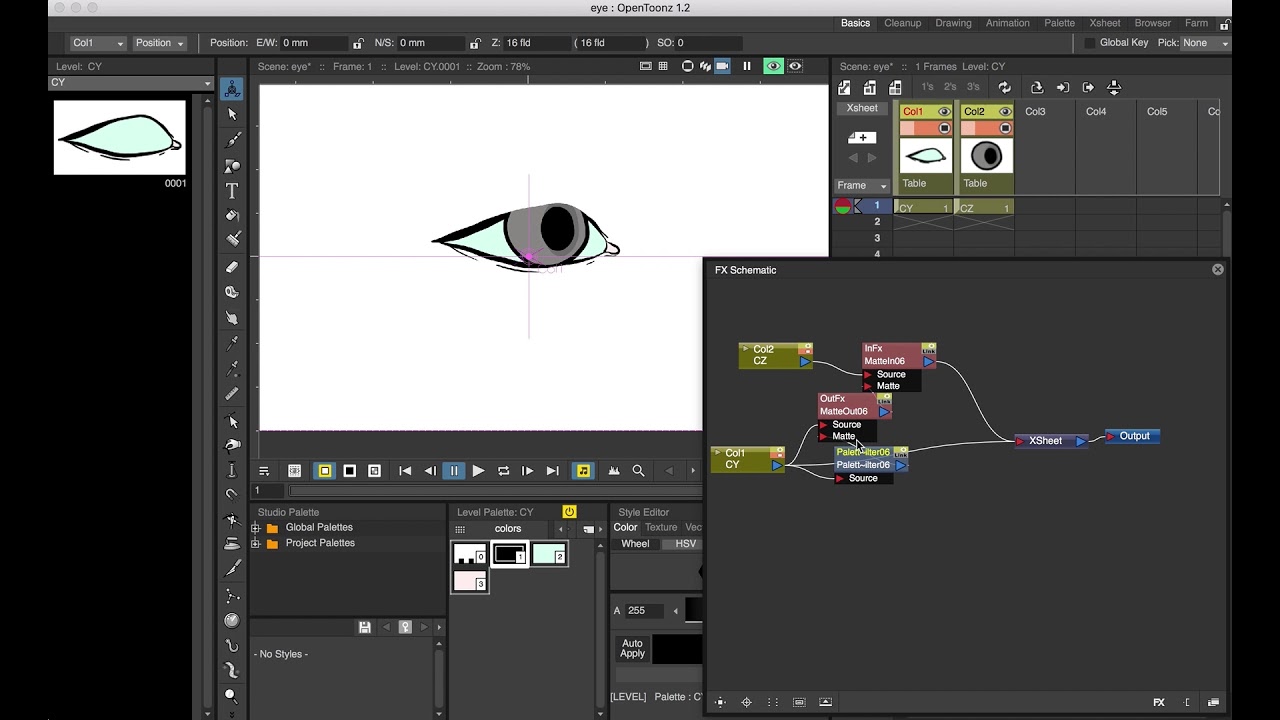Select the Type text tool
Image resolution: width=1280 pixels, height=720 pixels.
[x=232, y=190]
